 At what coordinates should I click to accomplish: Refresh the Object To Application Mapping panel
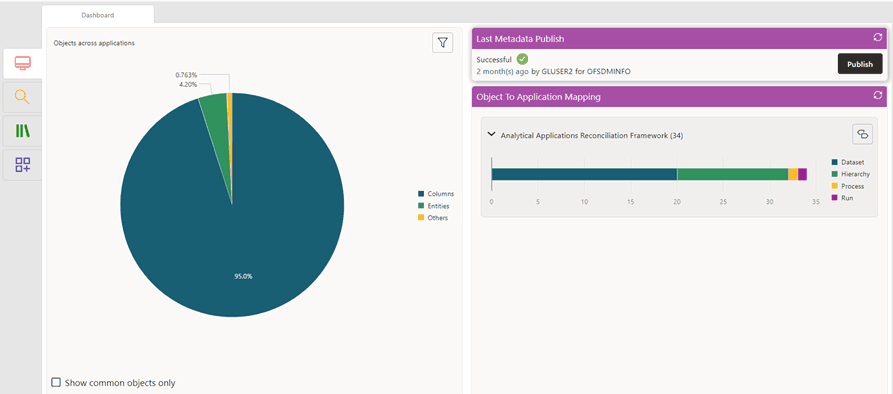coord(878,96)
